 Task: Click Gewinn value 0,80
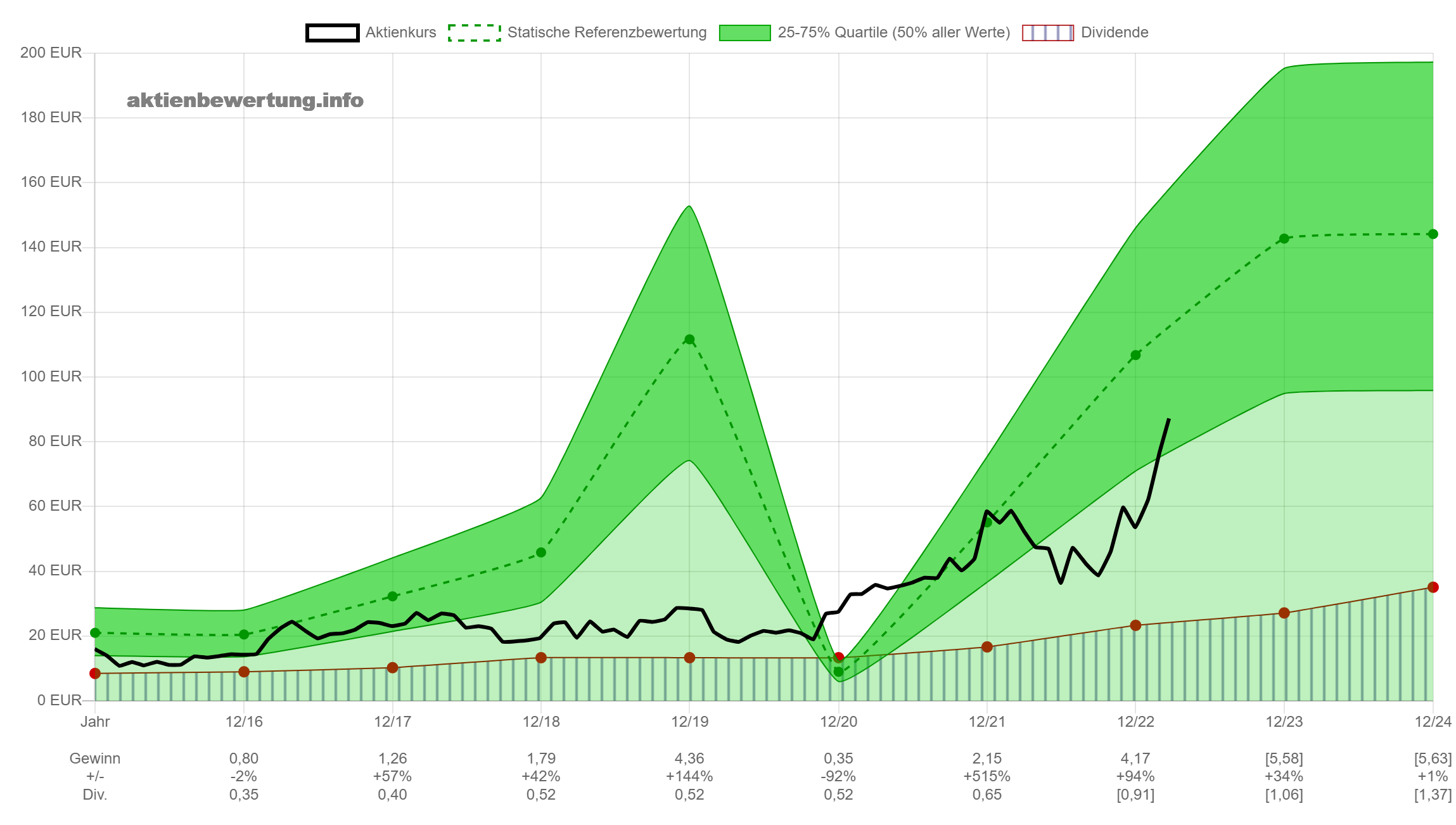click(x=244, y=758)
